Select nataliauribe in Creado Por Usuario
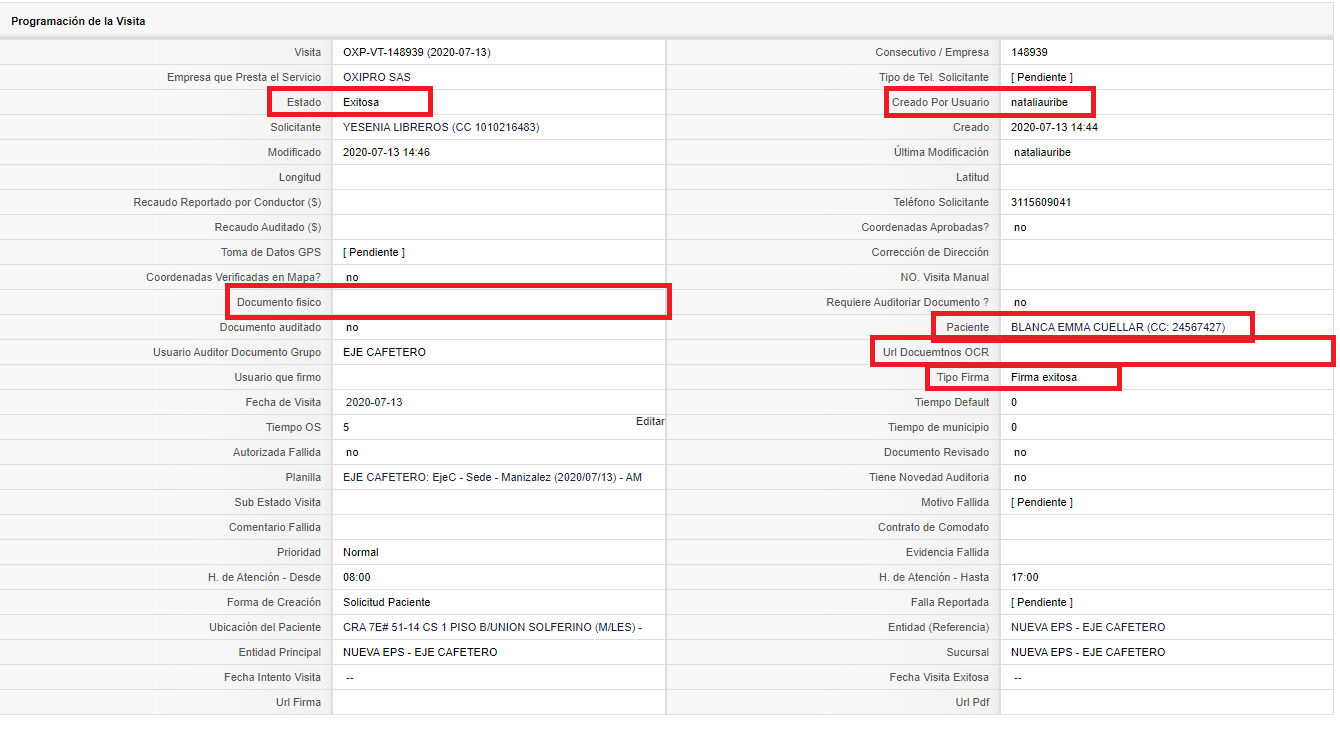The height and width of the screenshot is (741, 1340). [1039, 102]
